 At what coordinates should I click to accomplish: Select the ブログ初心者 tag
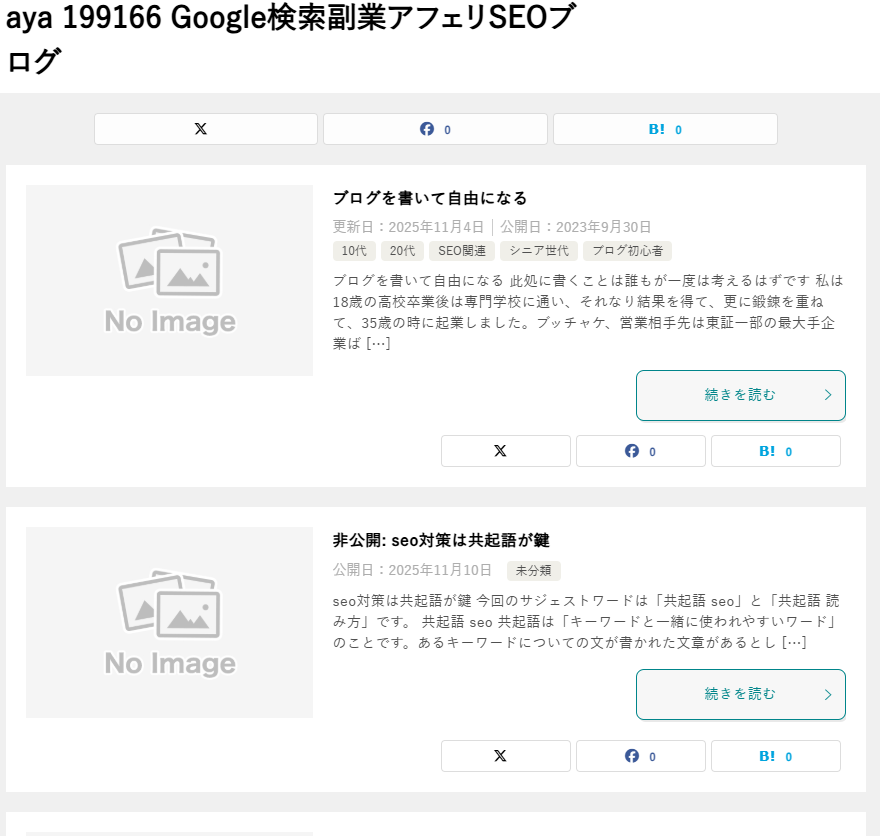click(x=627, y=251)
